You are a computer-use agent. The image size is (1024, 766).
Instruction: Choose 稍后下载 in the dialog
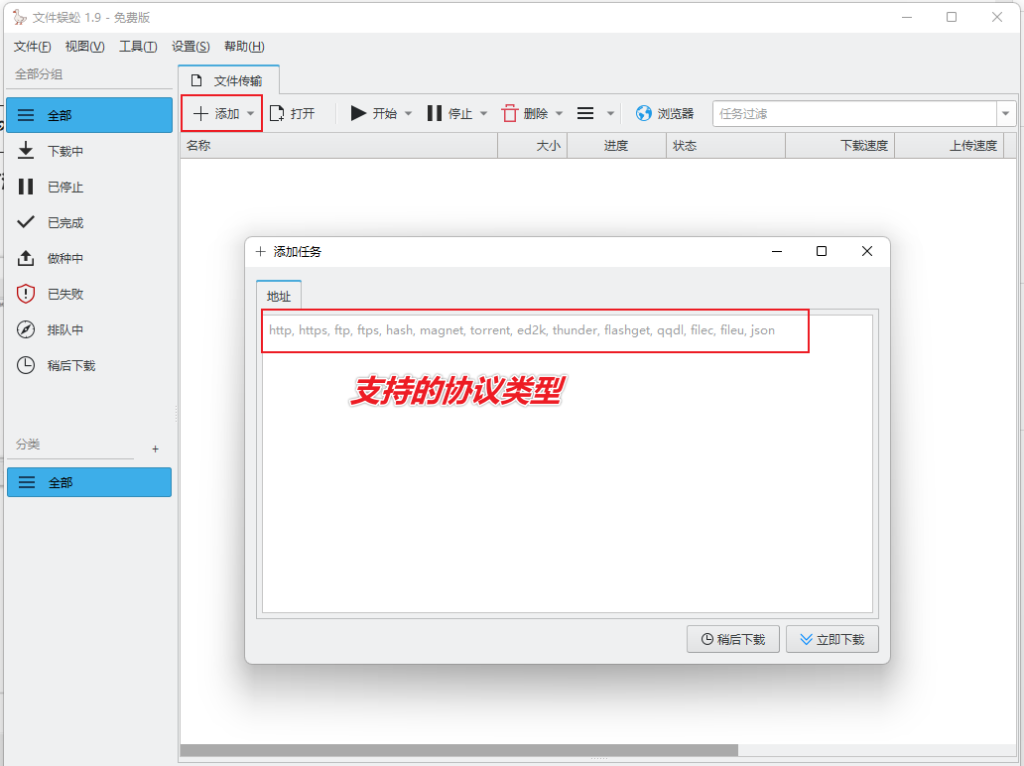(733, 639)
